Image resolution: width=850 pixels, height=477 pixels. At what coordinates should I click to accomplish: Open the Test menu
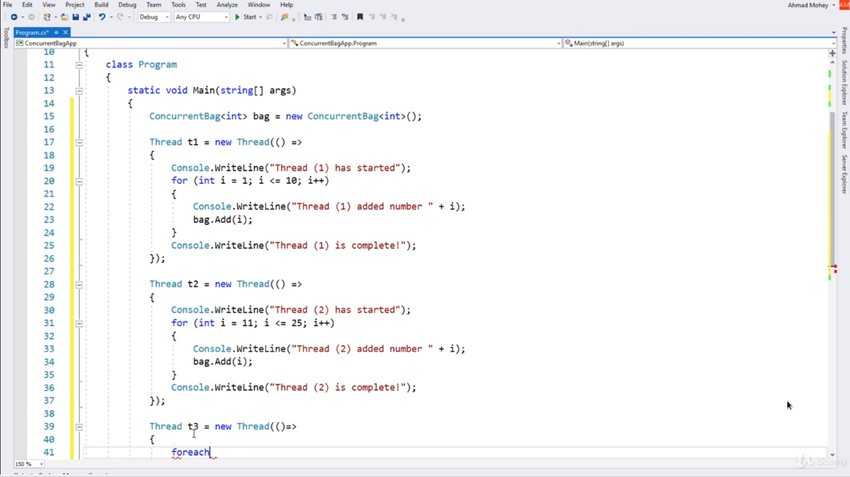pos(201,5)
